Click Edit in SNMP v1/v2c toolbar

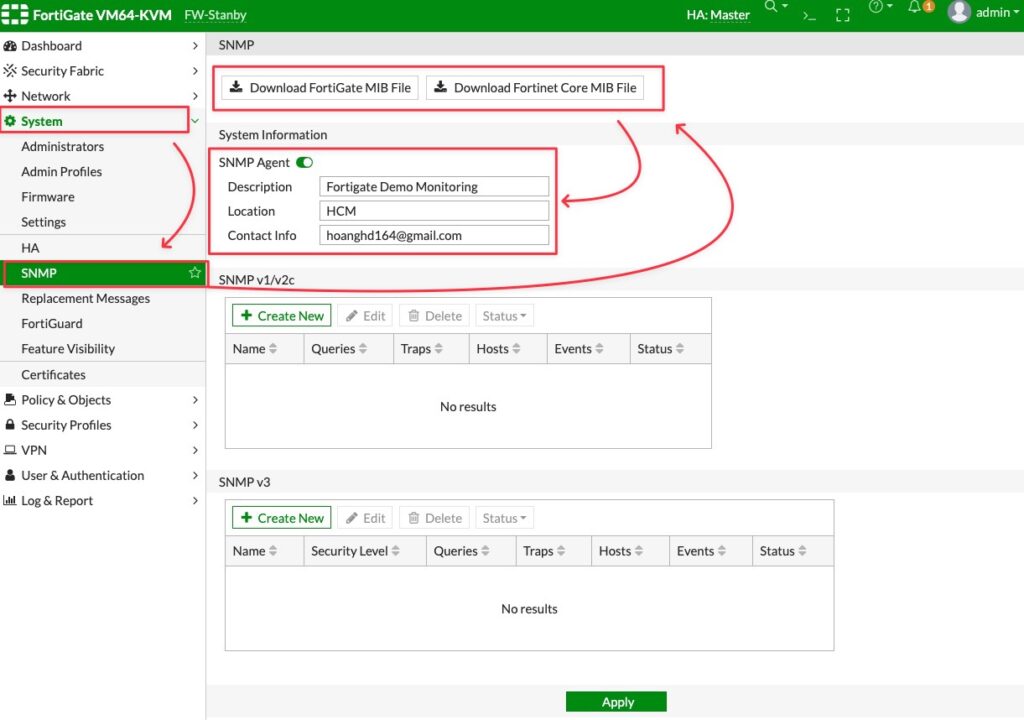pos(365,316)
